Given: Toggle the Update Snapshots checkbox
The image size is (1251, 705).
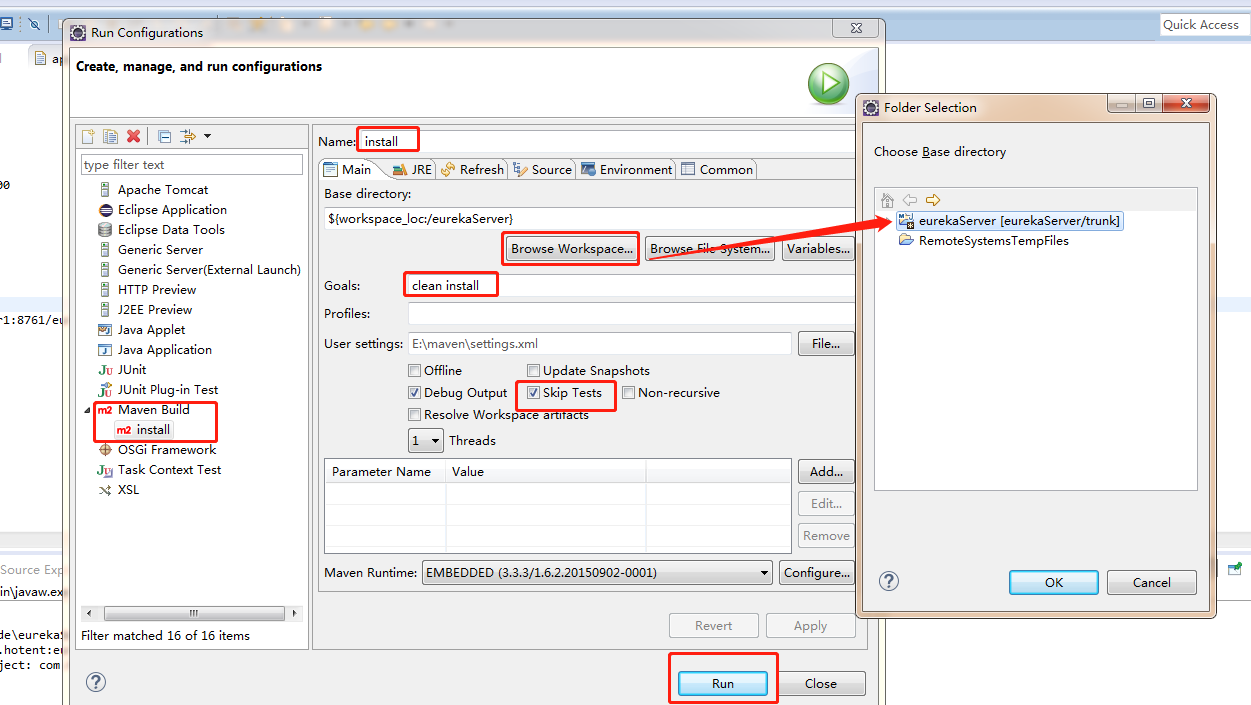Looking at the screenshot, I should tap(534, 371).
